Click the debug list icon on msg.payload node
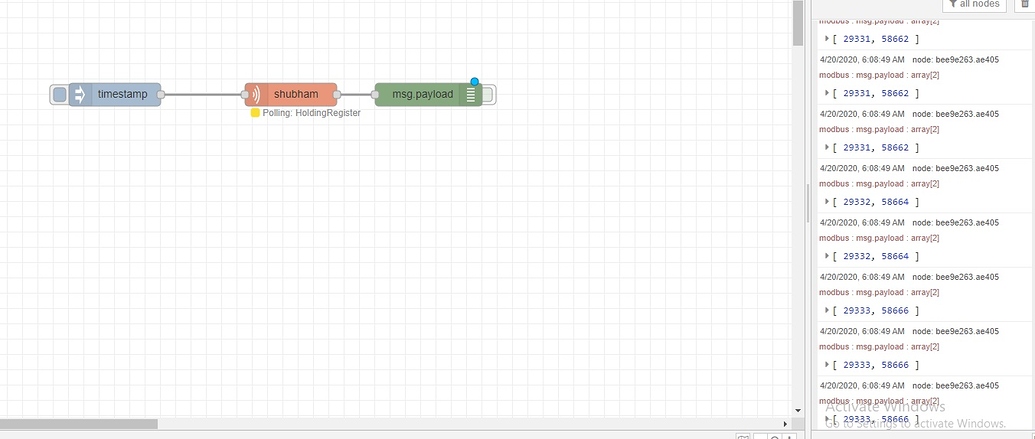 click(471, 95)
